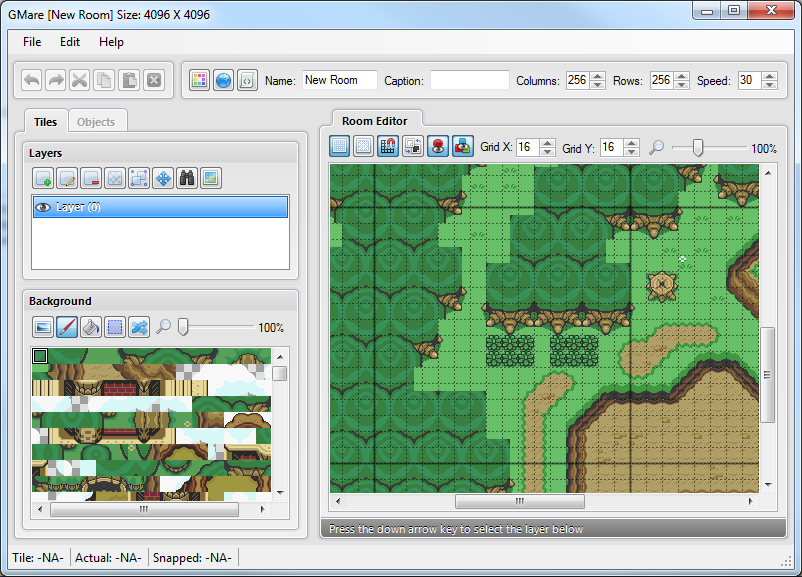
Task: Increase Speed value with up arrow
Action: point(769,76)
